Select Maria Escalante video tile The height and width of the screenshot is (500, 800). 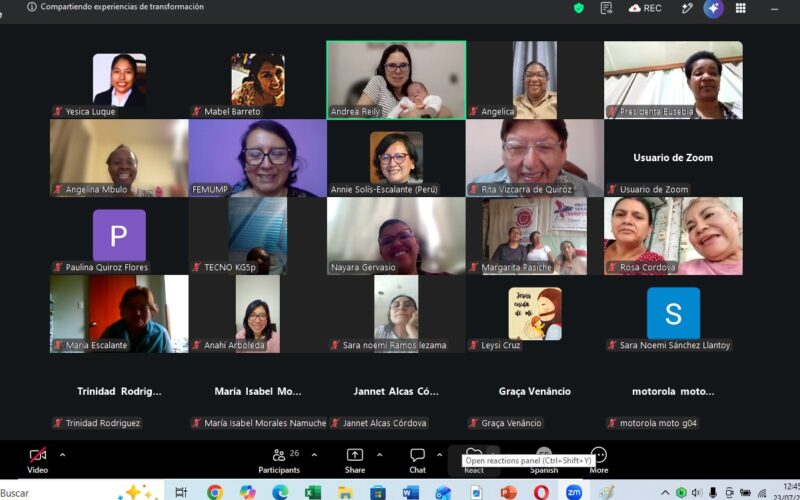pyautogui.click(x=119, y=314)
